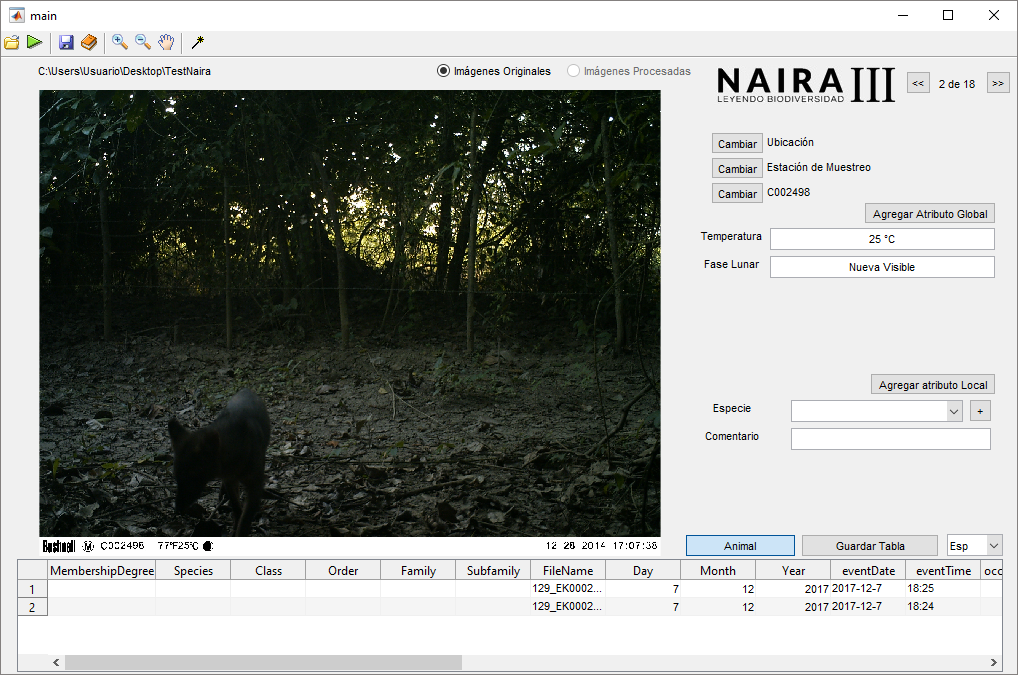Click the table's horizontal scrollbar thumb
This screenshot has height=675, width=1018.
coord(263,662)
